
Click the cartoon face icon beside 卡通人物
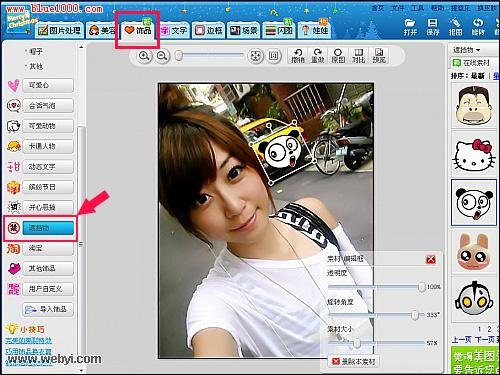(14, 146)
